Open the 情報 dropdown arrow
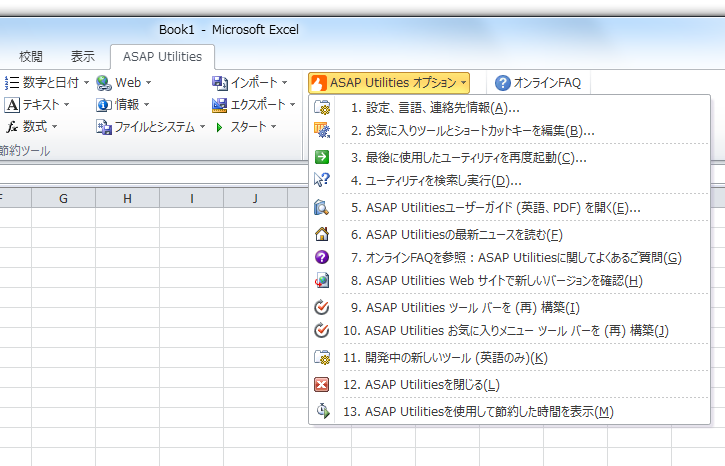Screen dimensions: 725x466 click(147, 105)
